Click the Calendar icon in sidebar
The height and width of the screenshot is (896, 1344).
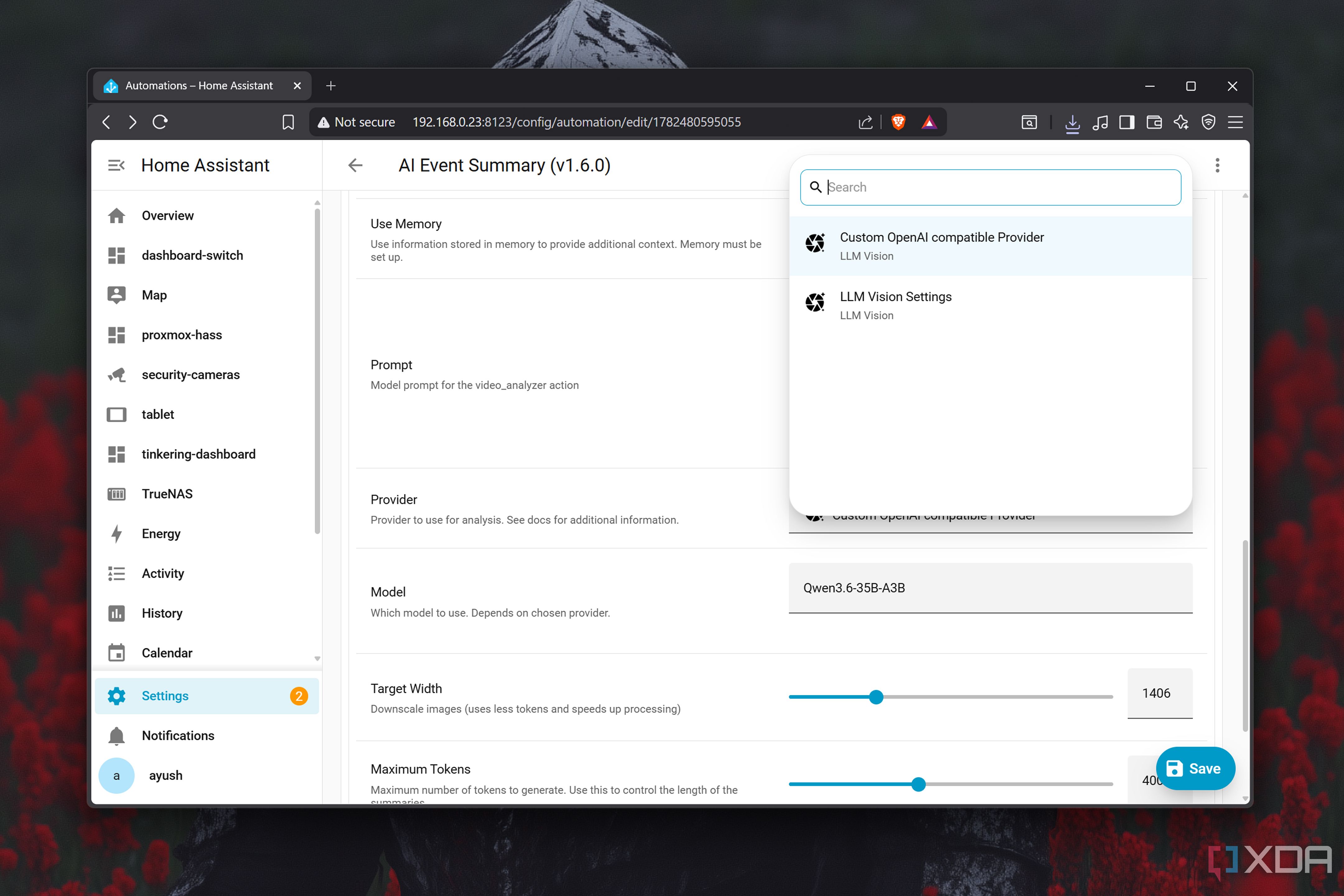click(117, 653)
